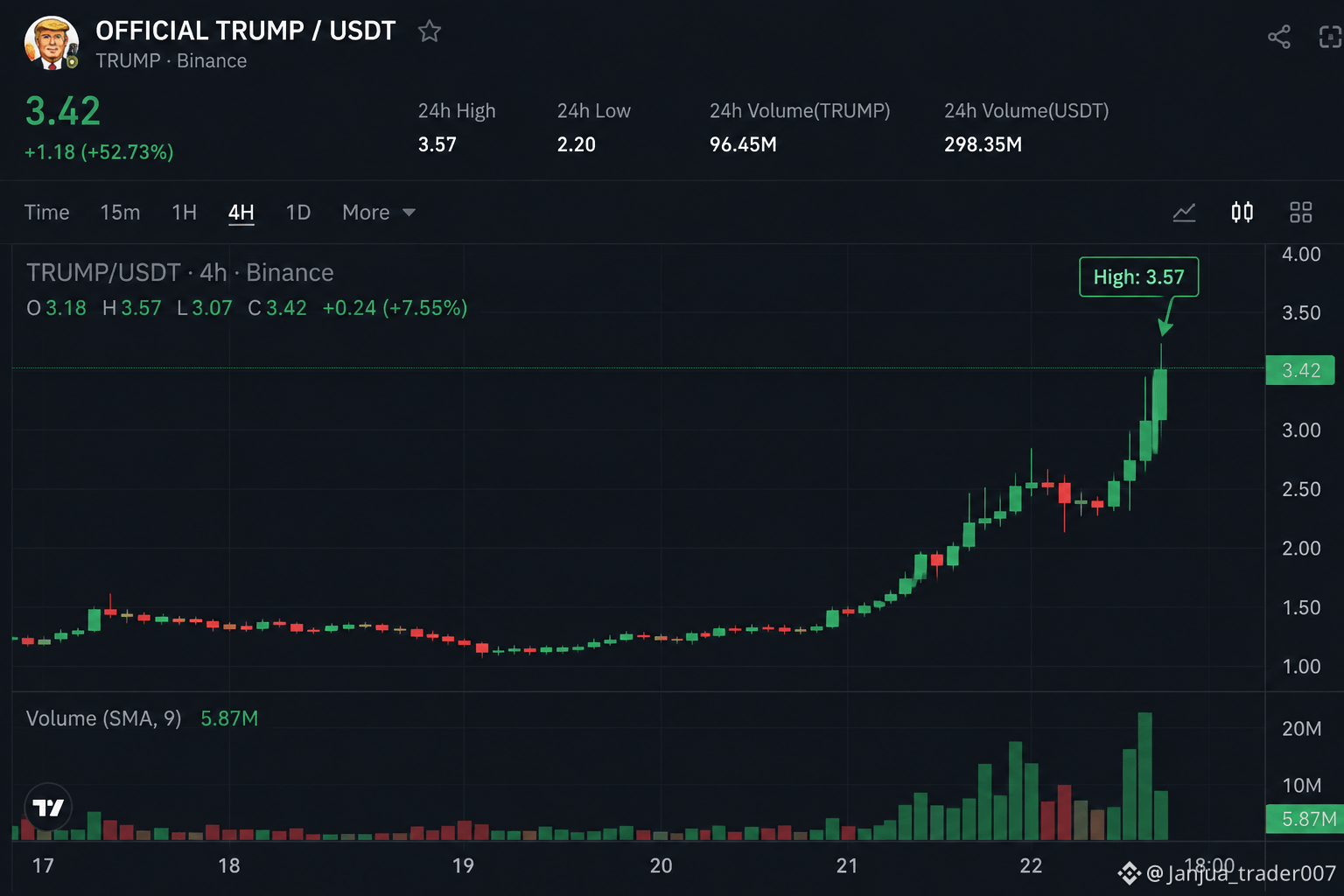Click the 24h Volume(TRUMP) value 96.45M
Image resolution: width=1344 pixels, height=896 pixels.
point(743,144)
